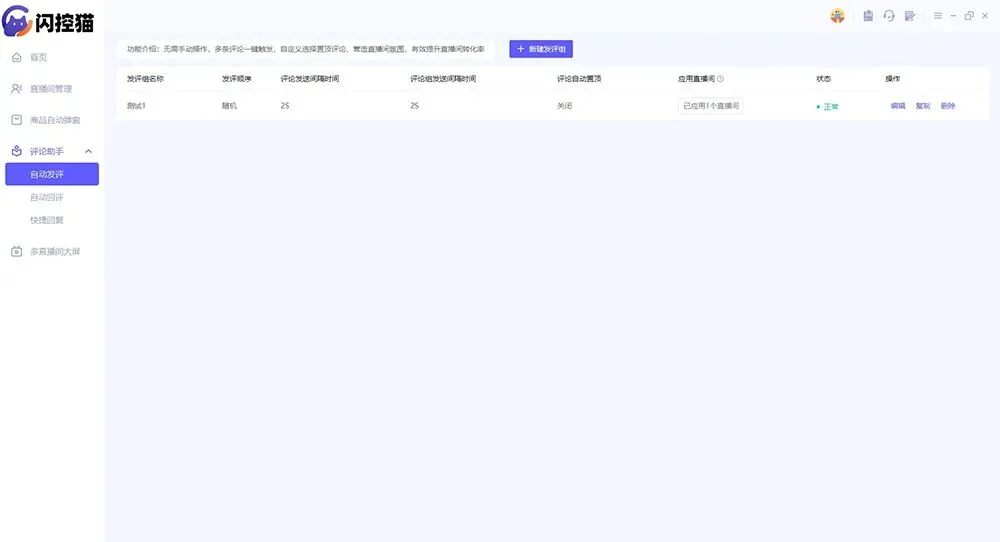Click the help icon beside 应用直播间
Image resolution: width=1000 pixels, height=542 pixels.
click(x=721, y=79)
